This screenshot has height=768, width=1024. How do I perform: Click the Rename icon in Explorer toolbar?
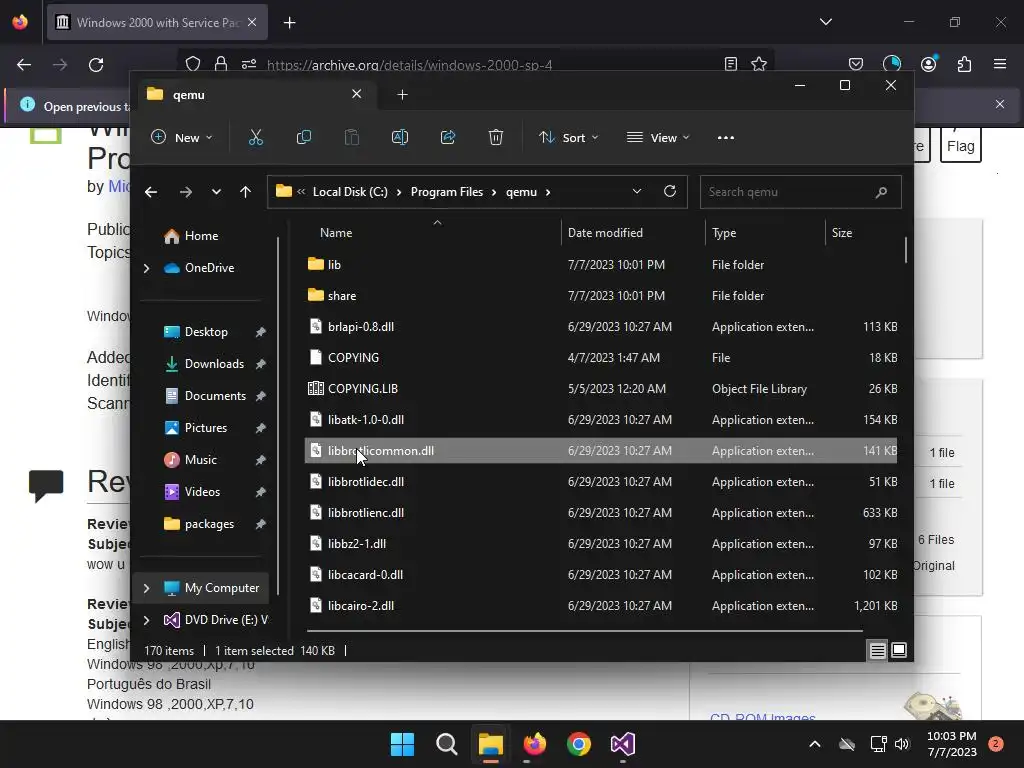400,138
